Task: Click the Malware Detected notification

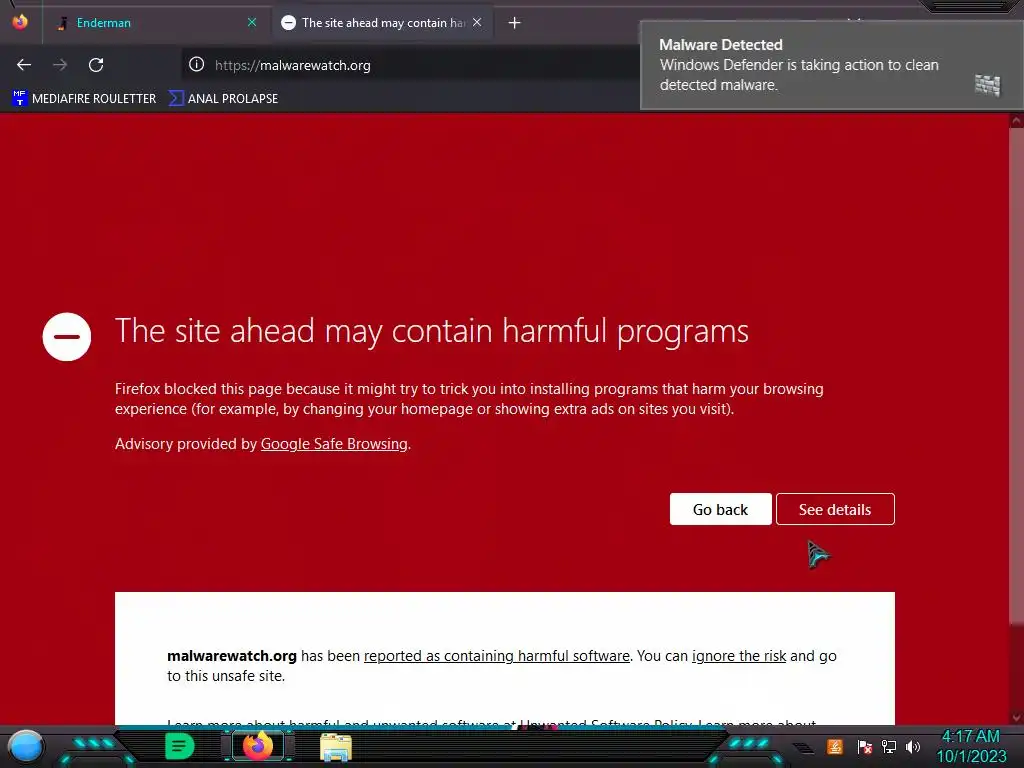Action: click(831, 65)
